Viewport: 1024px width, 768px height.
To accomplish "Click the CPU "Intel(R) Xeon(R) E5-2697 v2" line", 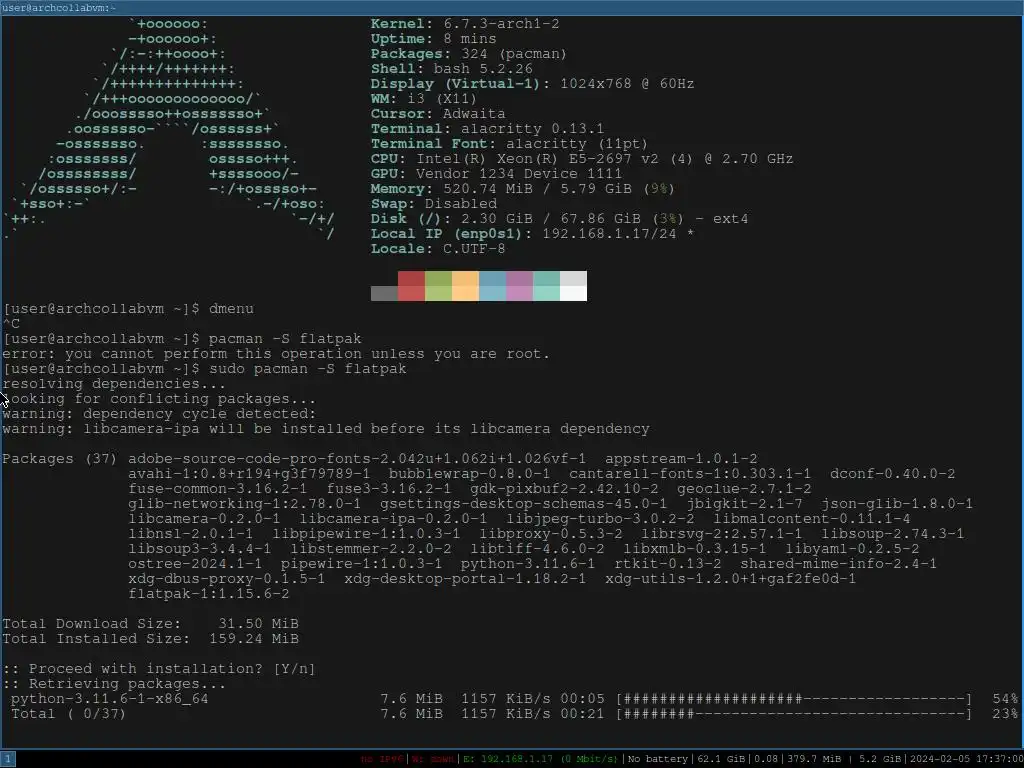I will [x=582, y=159].
